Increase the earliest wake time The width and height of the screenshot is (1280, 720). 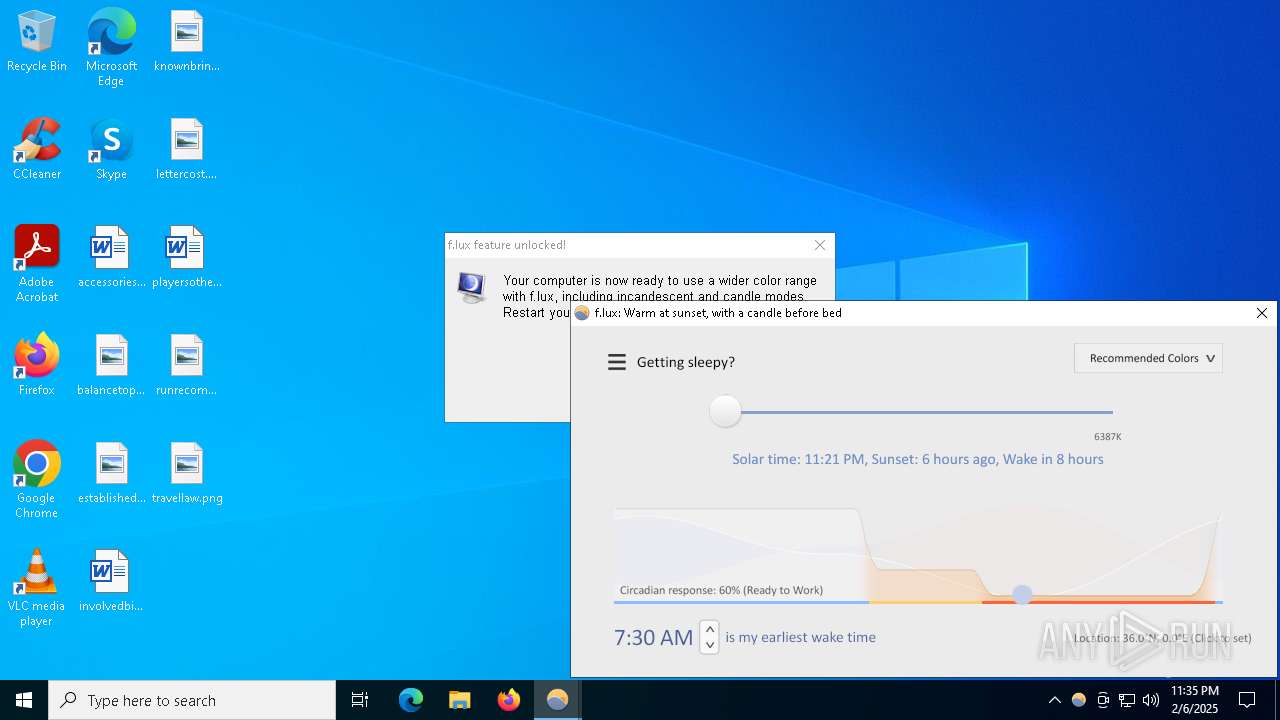(709, 629)
